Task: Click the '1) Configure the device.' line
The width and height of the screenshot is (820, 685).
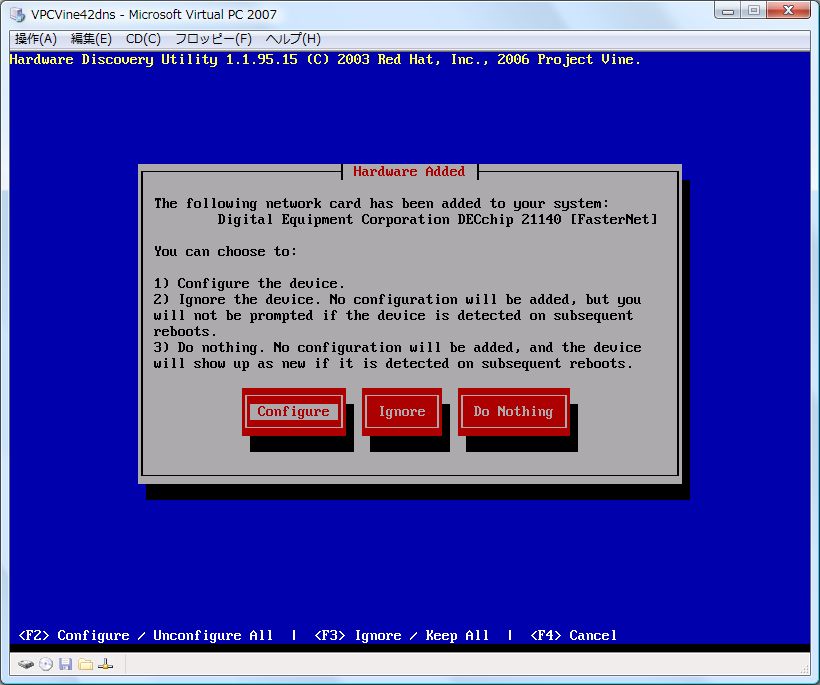Action: point(249,283)
